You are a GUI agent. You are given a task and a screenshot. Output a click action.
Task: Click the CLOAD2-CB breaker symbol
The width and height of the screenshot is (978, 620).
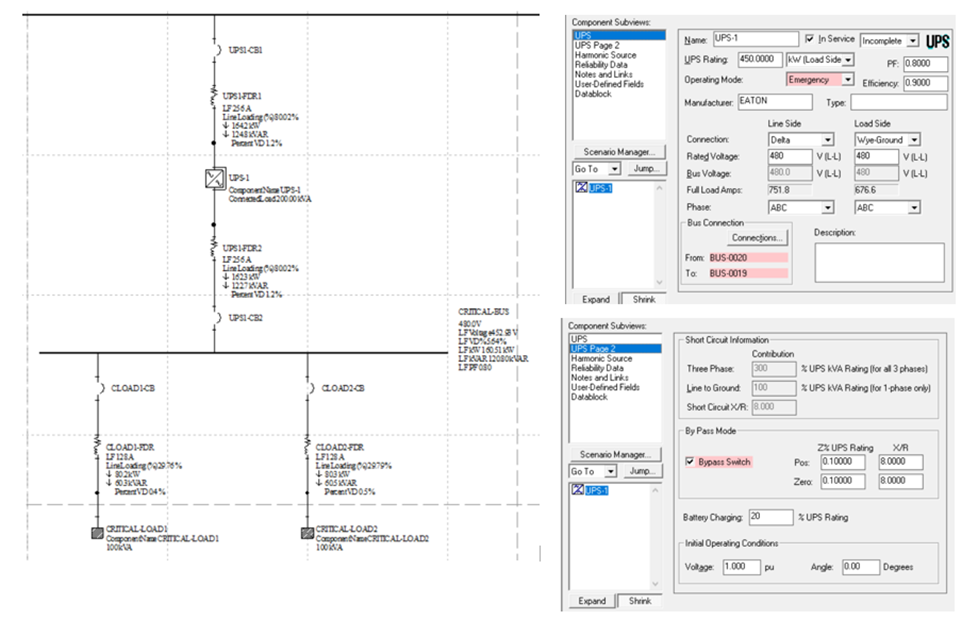306,387
